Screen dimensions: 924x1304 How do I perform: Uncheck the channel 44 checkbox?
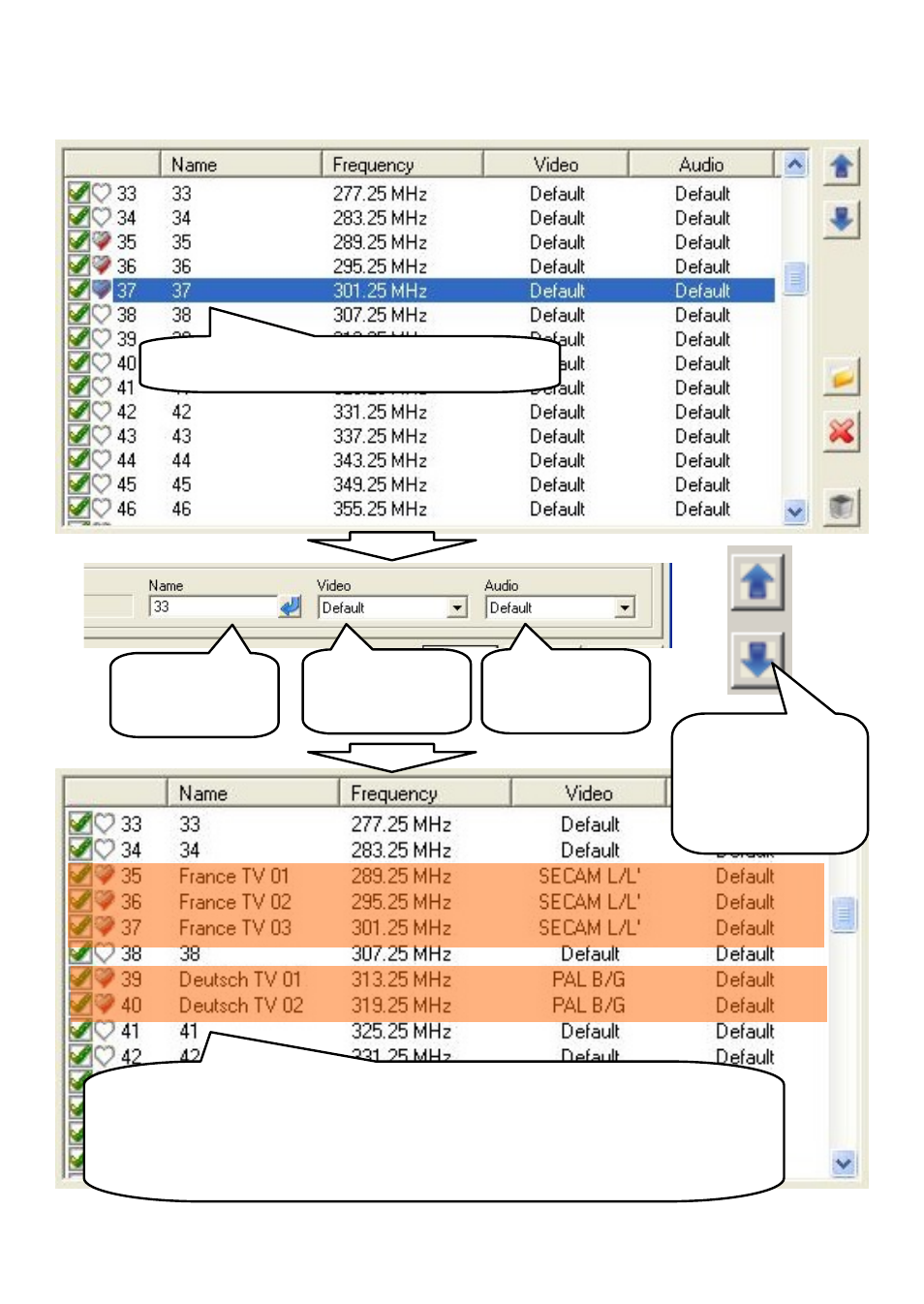78,459
